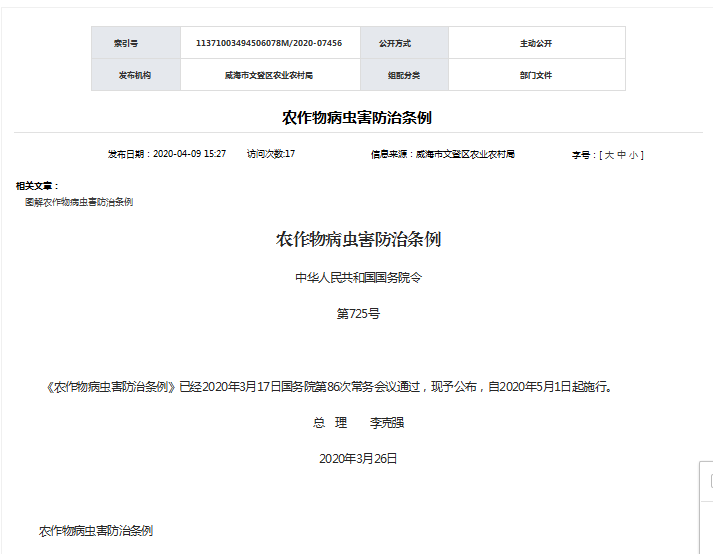Click the 公开方式 header cell
Viewport: 713px width, 554px height.
(x=394, y=43)
